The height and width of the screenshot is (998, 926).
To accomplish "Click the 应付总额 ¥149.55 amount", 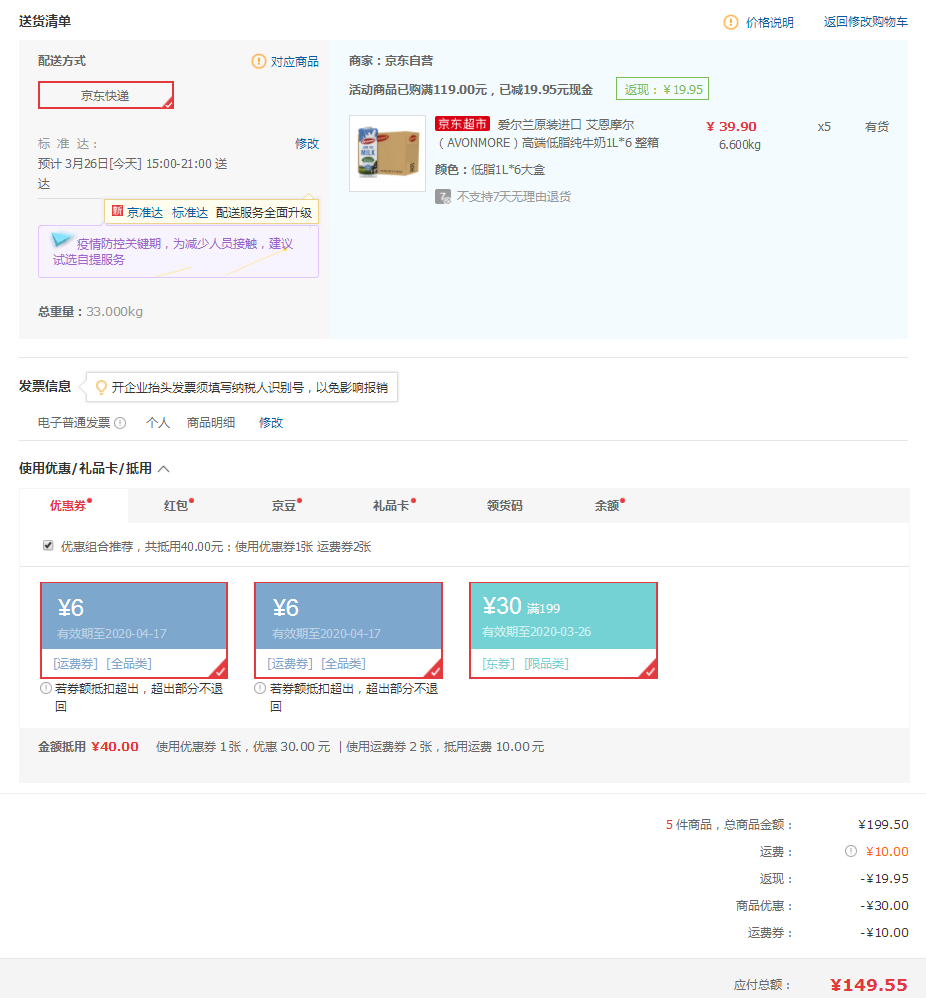I will (869, 985).
